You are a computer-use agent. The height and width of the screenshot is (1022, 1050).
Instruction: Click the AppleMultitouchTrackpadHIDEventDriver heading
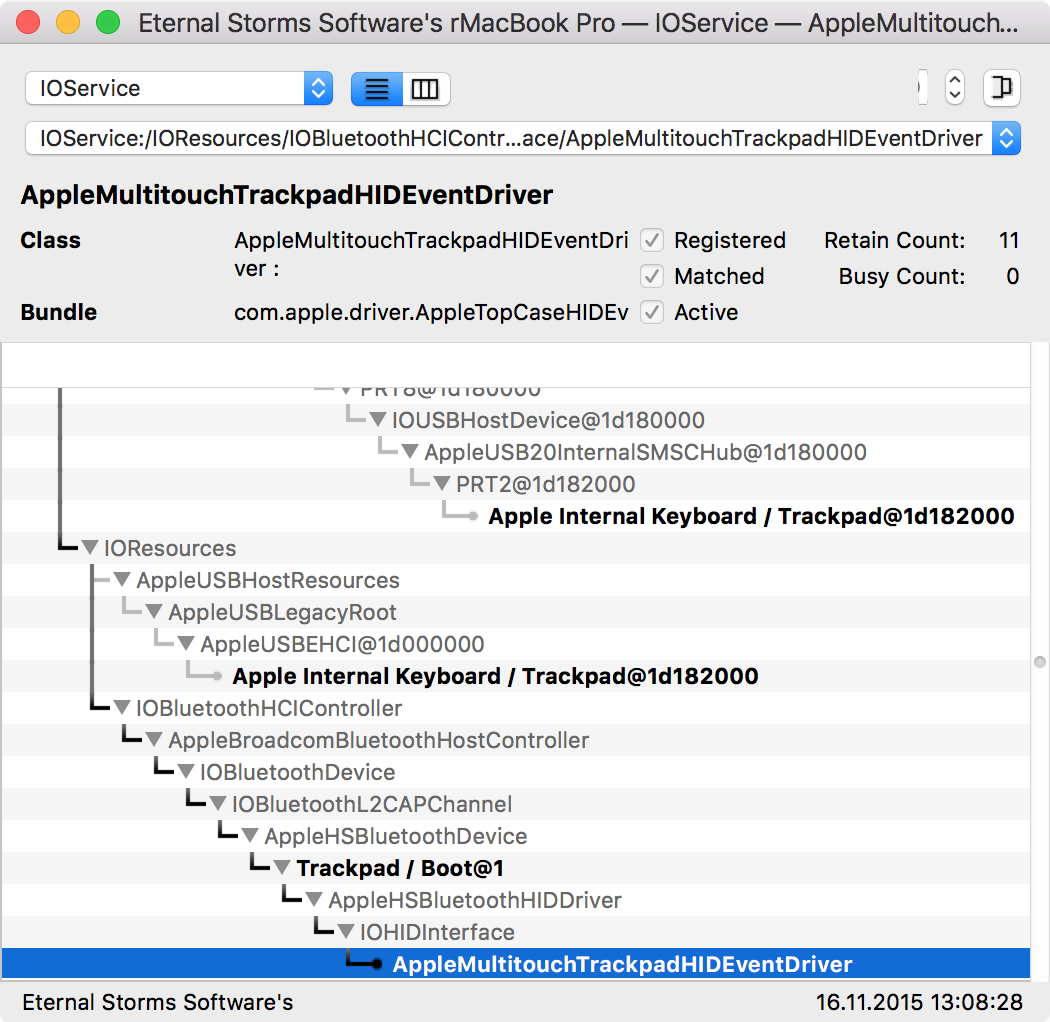287,195
